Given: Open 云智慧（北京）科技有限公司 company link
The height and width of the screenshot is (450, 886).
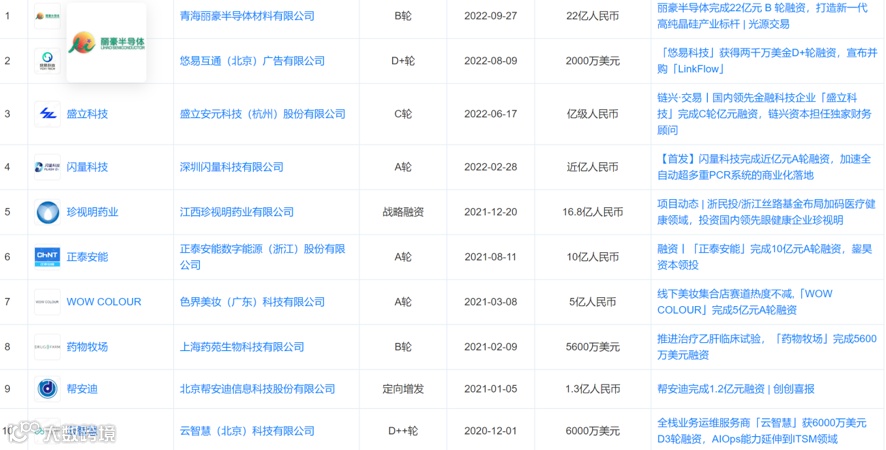Looking at the screenshot, I should (247, 431).
